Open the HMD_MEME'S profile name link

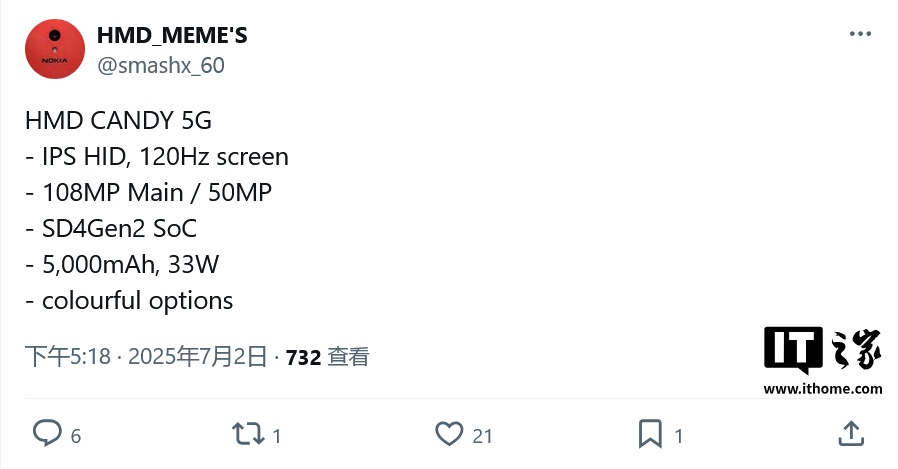click(172, 35)
